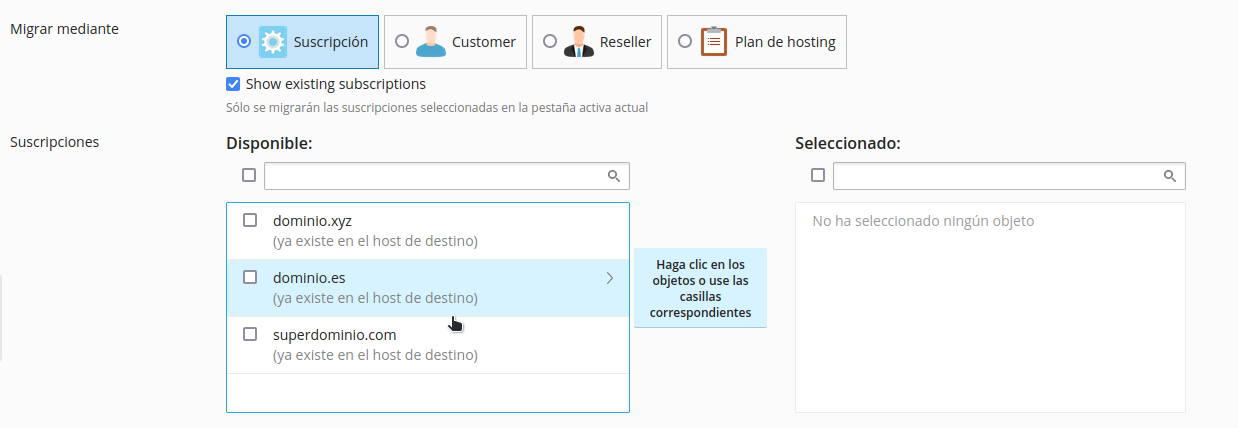Screen dimensions: 1238x428
Task: Click the Seleccionado search magnifier icon
Action: click(1170, 176)
